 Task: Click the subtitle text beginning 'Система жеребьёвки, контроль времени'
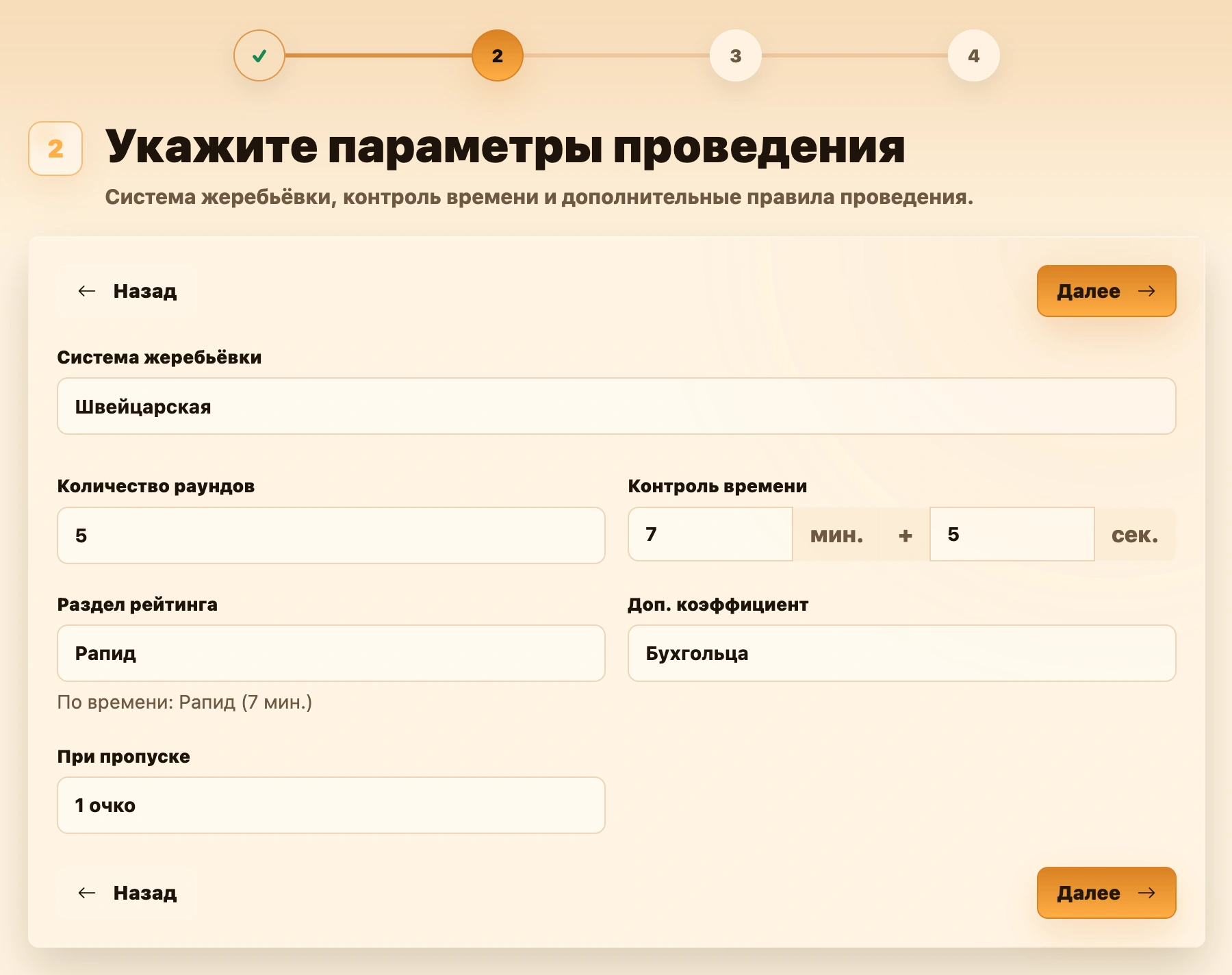539,197
